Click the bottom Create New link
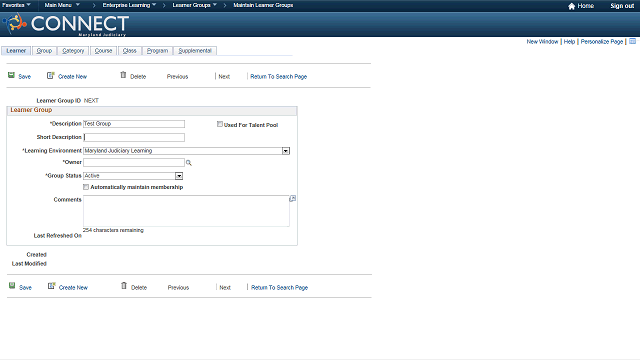640x360 pixels. (x=73, y=288)
